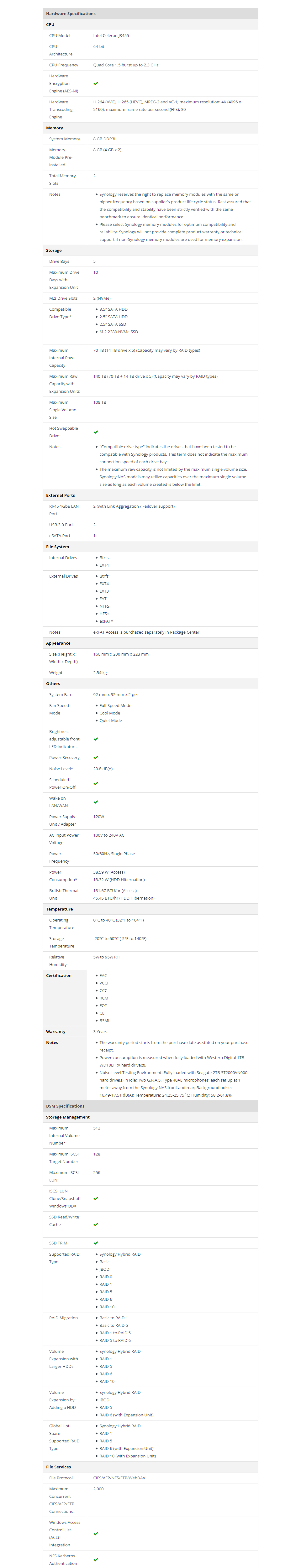Click the Intel Celeron J3455 CPU model text

pos(111,35)
